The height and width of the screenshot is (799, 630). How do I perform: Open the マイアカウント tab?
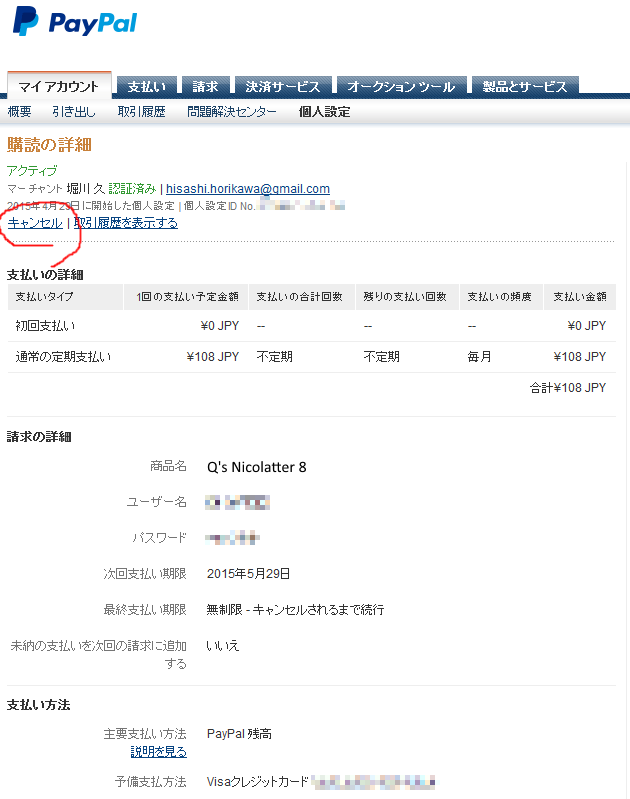(59, 87)
